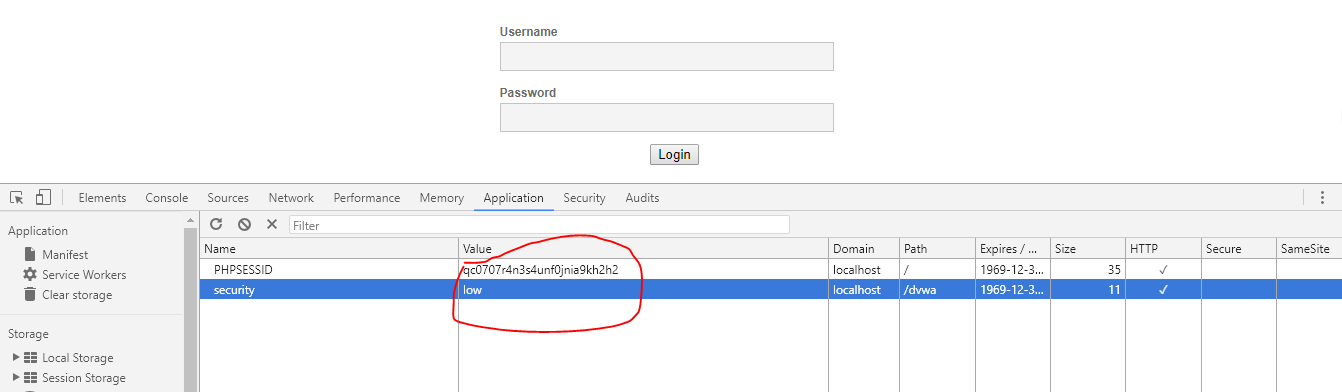The width and height of the screenshot is (1342, 392).
Task: Toggle the device toolbar icon
Action: [43, 198]
